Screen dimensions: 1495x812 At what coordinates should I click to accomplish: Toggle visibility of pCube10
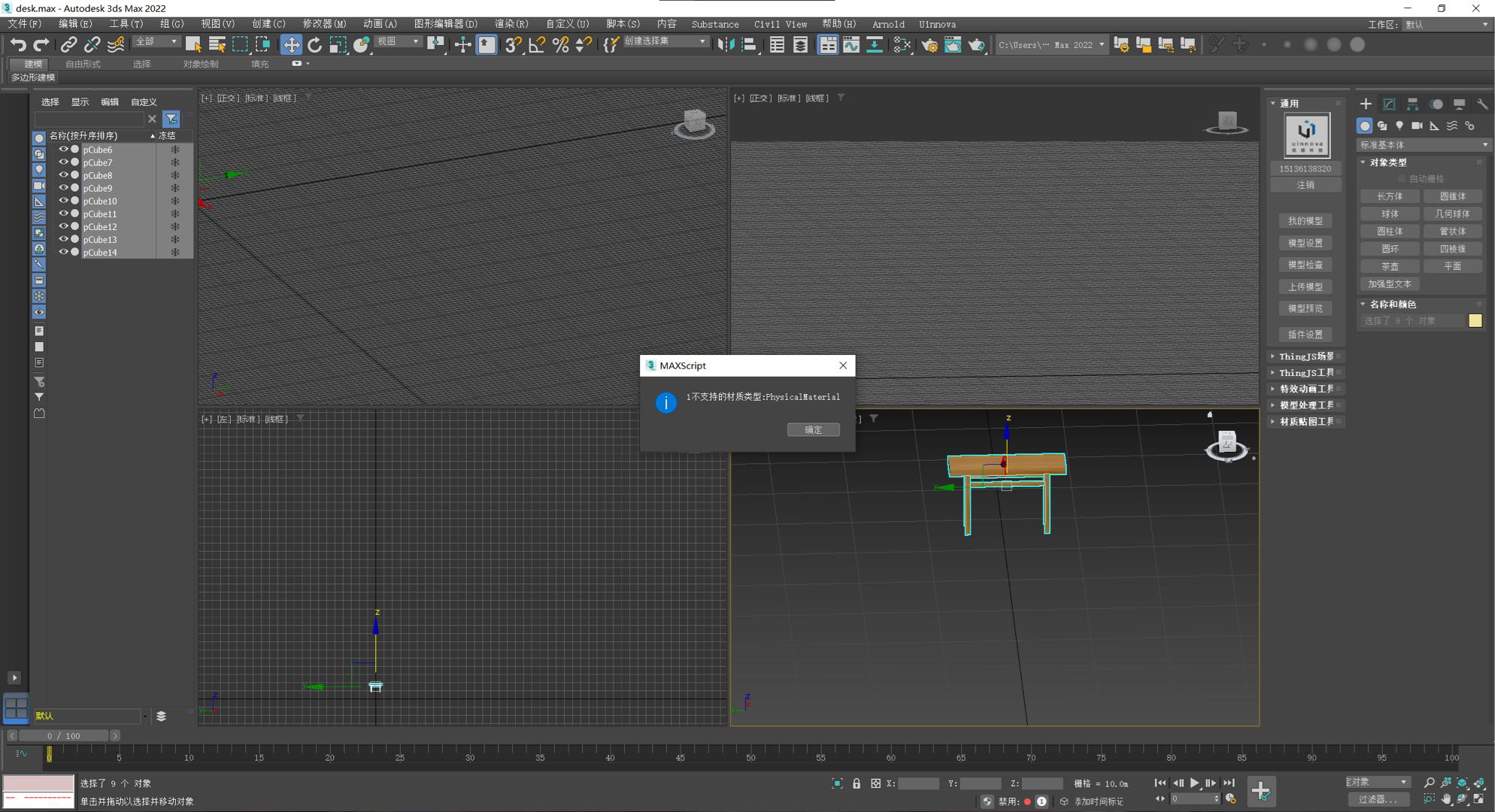tap(63, 201)
